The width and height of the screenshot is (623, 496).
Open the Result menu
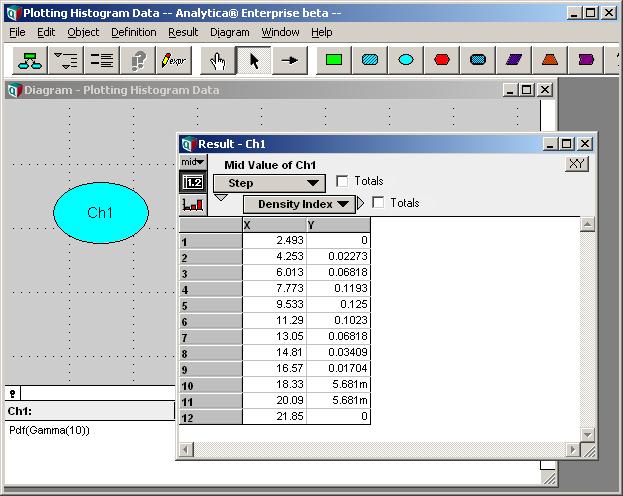pos(183,32)
